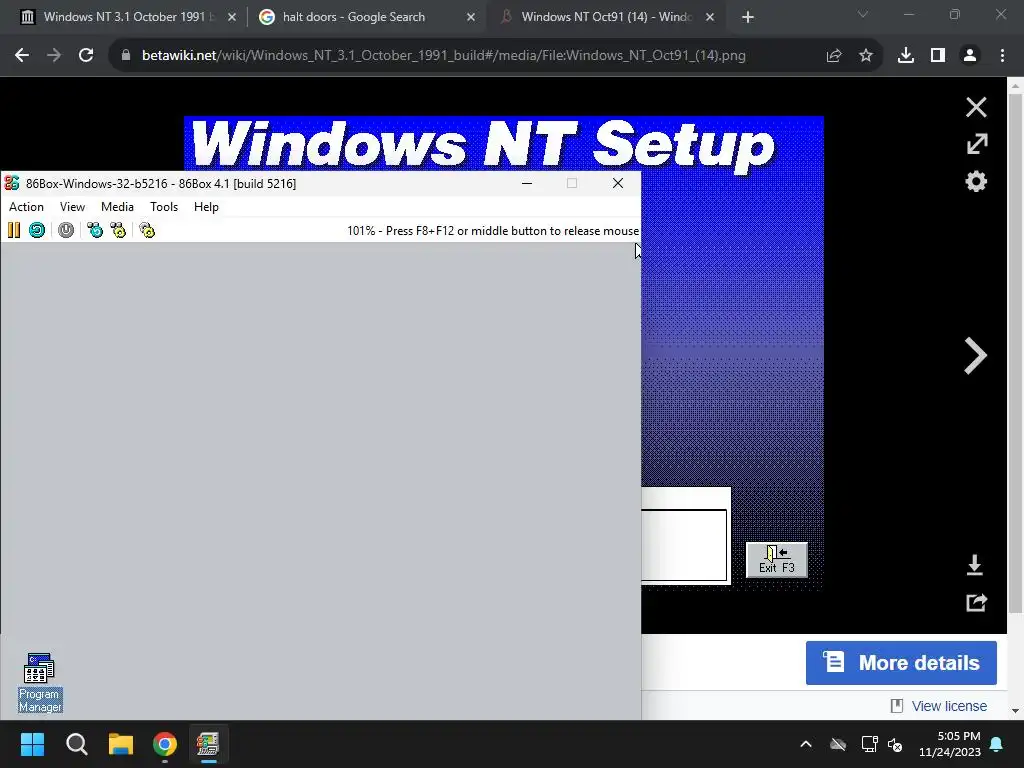Screen dimensions: 1024x768
Task: Open Windows Start menu
Action: (32, 744)
